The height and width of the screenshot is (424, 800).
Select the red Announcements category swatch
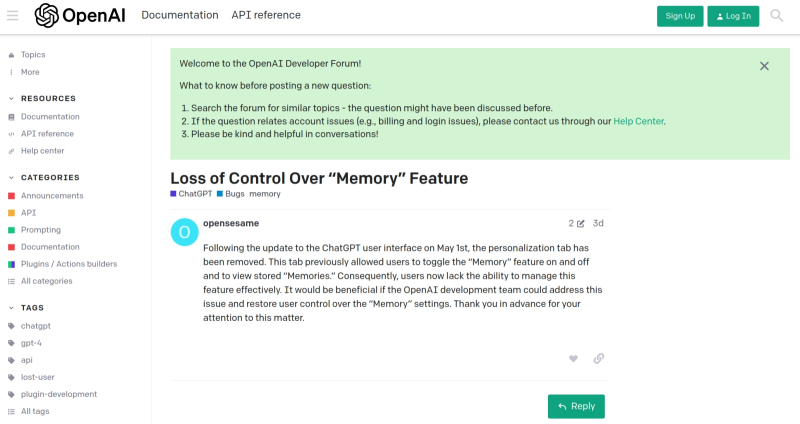click(x=12, y=196)
